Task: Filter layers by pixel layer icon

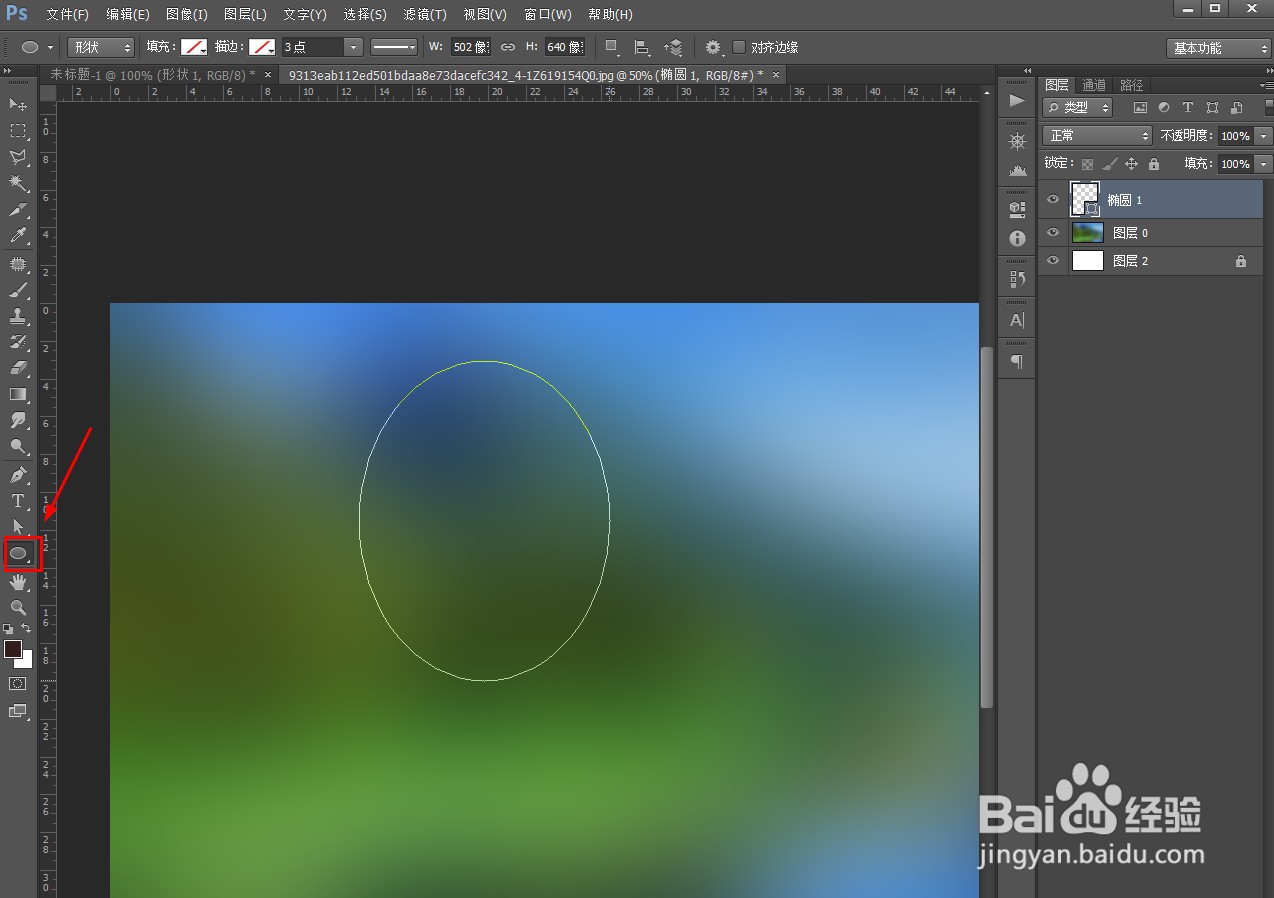Action: pos(1140,107)
